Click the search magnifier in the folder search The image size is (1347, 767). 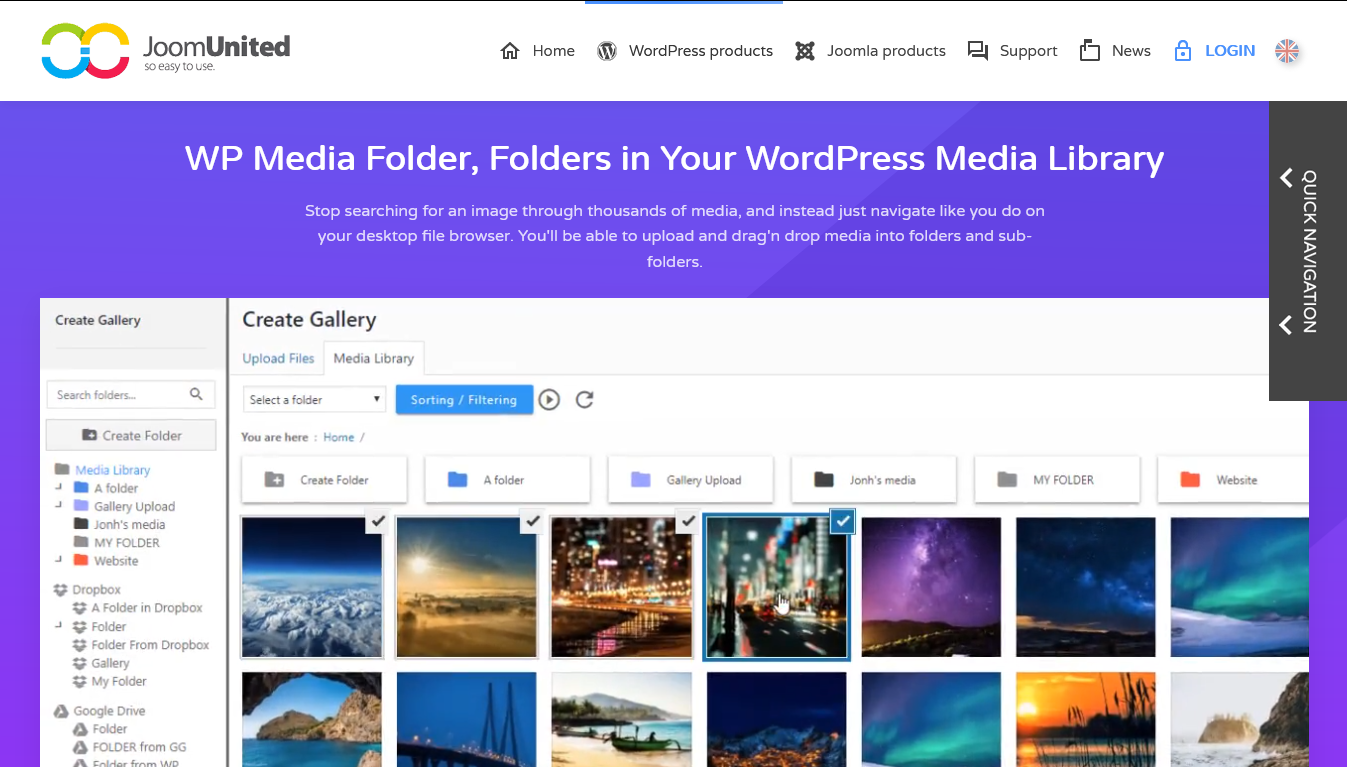pyautogui.click(x=196, y=394)
